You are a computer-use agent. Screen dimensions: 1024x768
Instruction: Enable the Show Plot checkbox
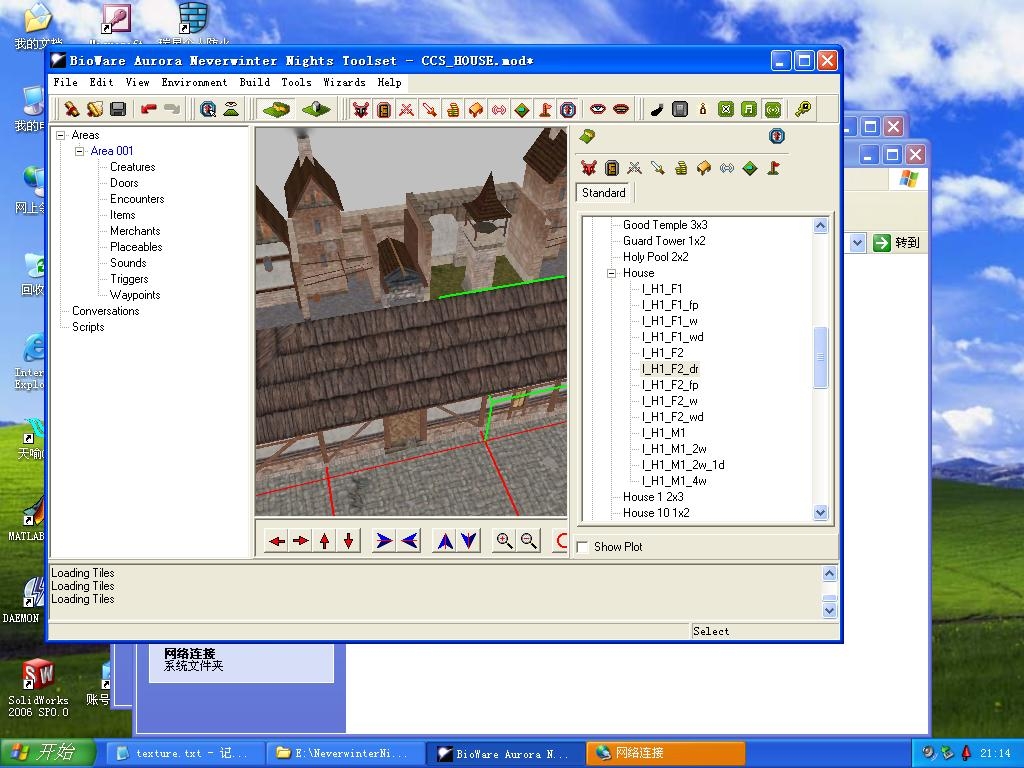coord(583,547)
